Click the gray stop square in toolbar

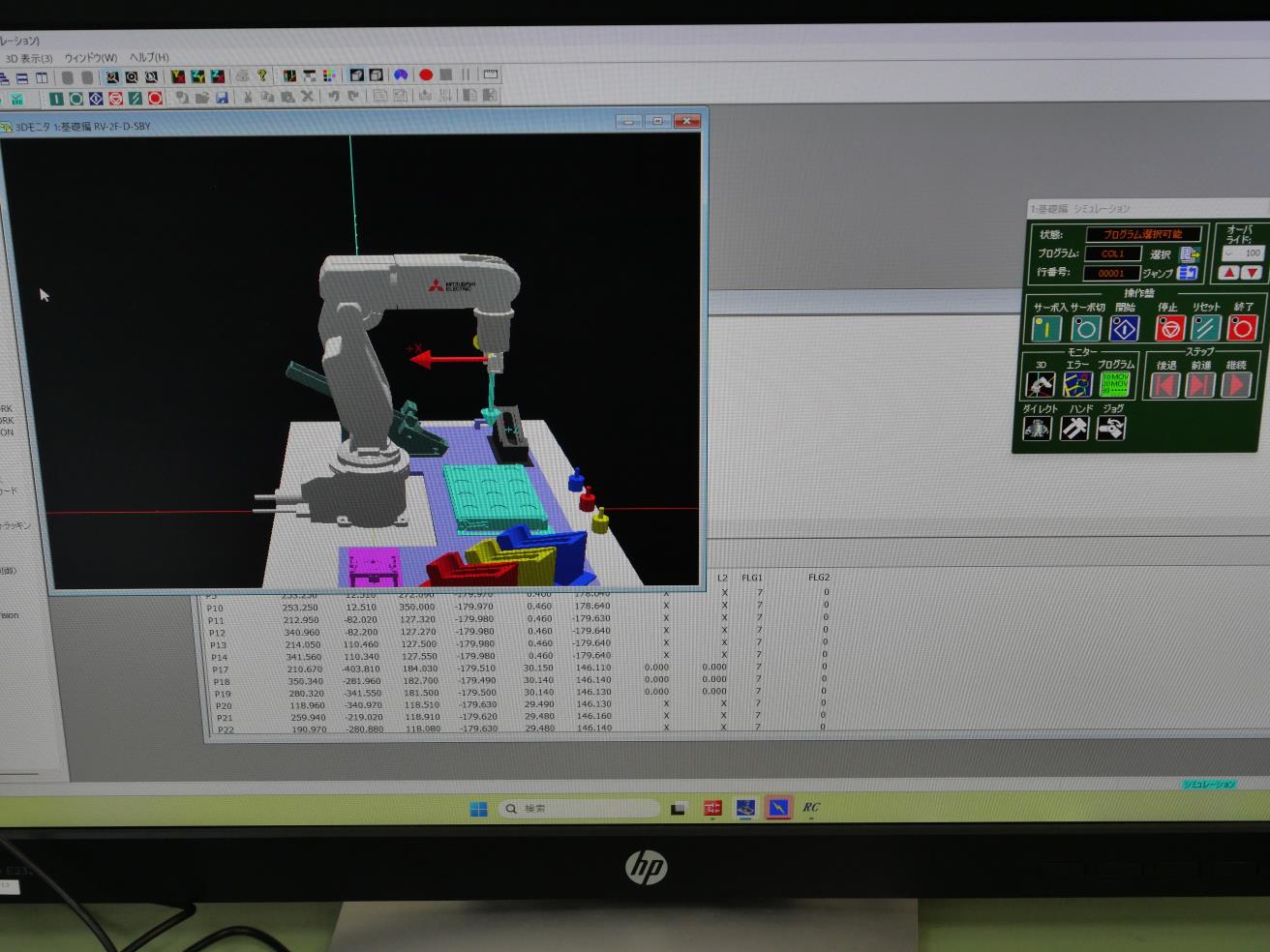(445, 74)
